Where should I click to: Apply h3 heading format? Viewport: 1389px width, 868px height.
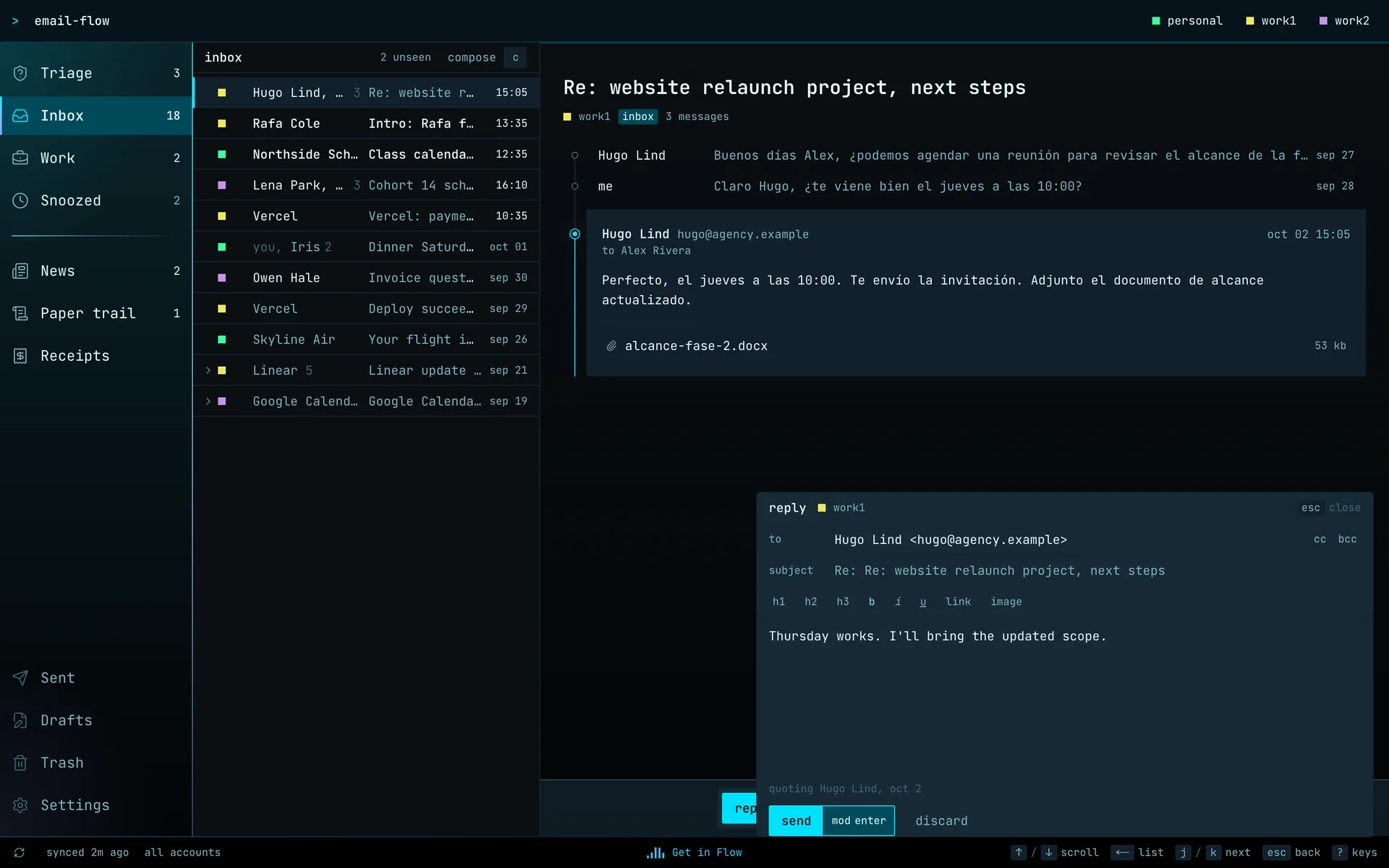click(x=843, y=602)
